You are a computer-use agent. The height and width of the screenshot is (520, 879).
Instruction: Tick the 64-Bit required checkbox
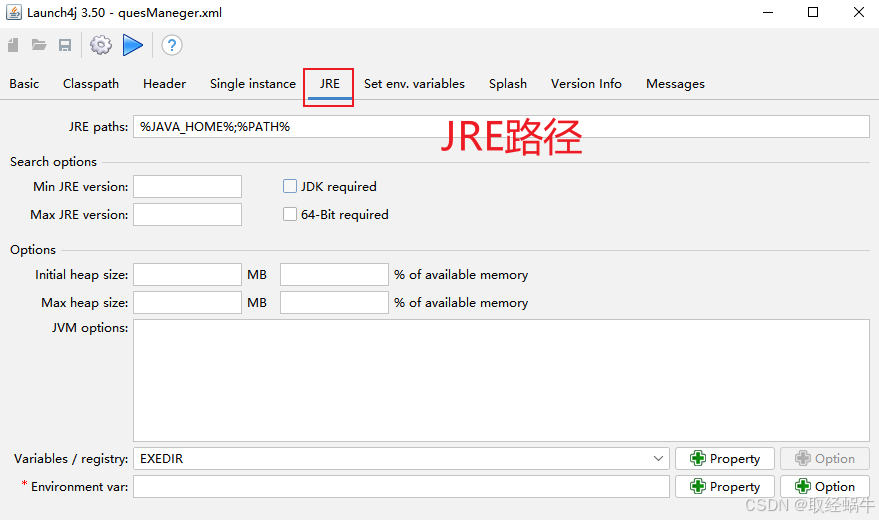[x=290, y=214]
